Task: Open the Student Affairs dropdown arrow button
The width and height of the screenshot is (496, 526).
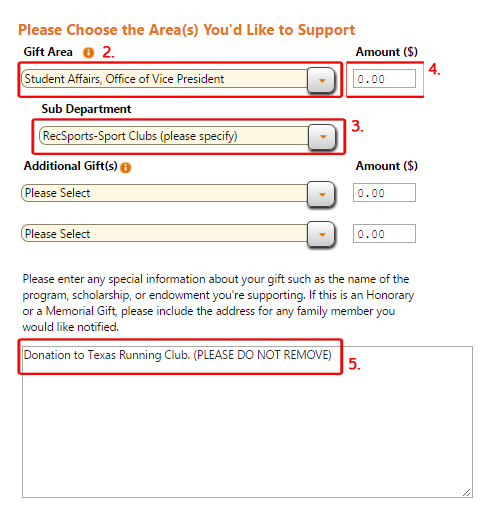Action: point(321,81)
